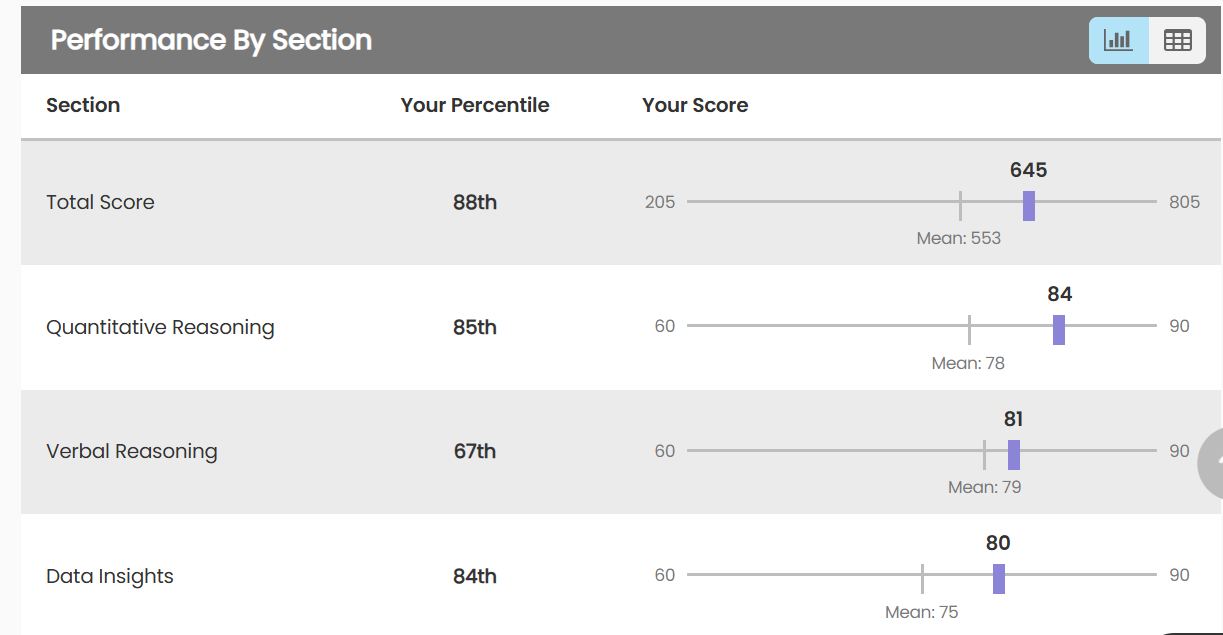Click the Mean: 553 label
Viewport: 1223px width, 635px height.
[959, 238]
